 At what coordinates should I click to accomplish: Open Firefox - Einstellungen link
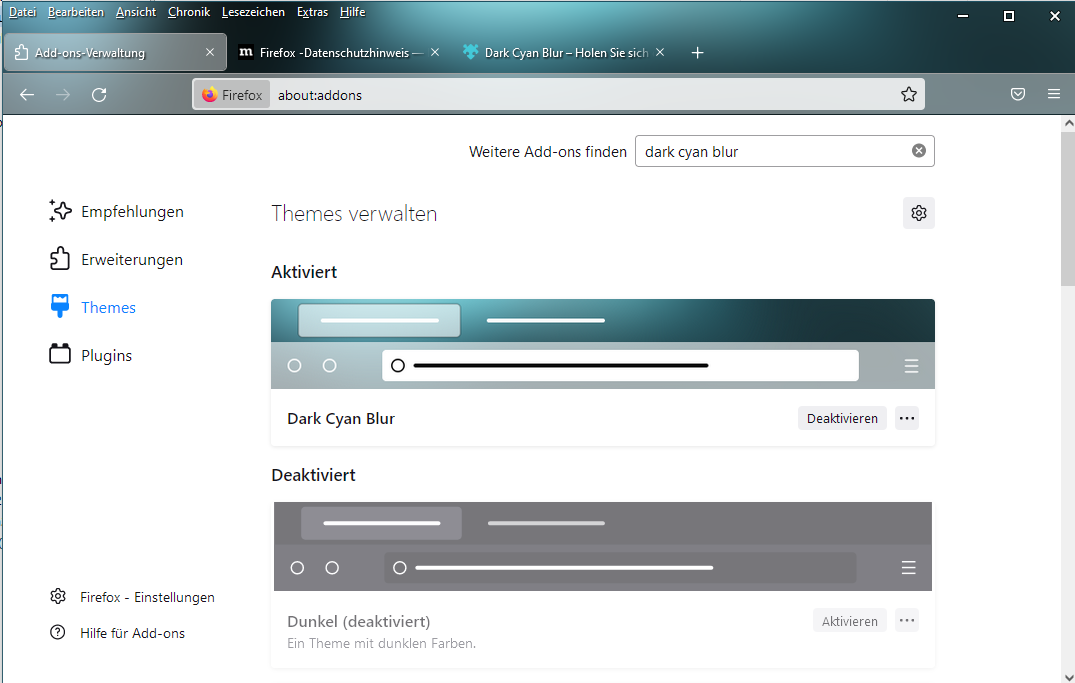click(147, 597)
